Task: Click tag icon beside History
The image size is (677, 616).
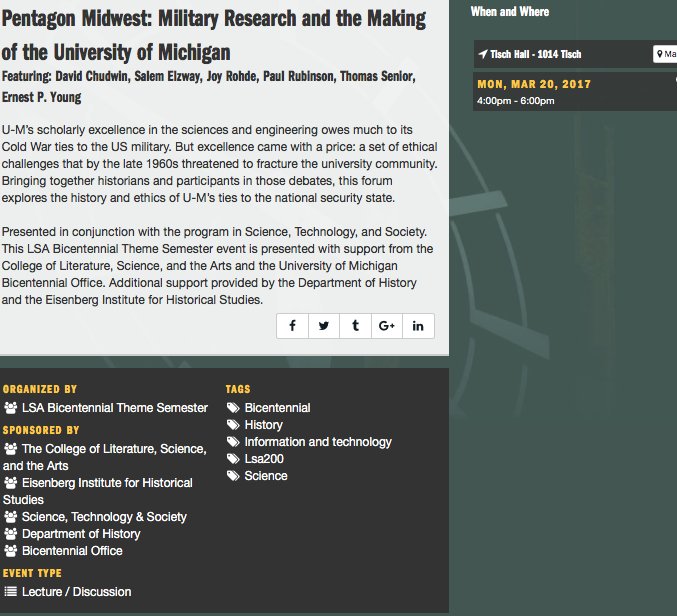Action: coord(233,425)
